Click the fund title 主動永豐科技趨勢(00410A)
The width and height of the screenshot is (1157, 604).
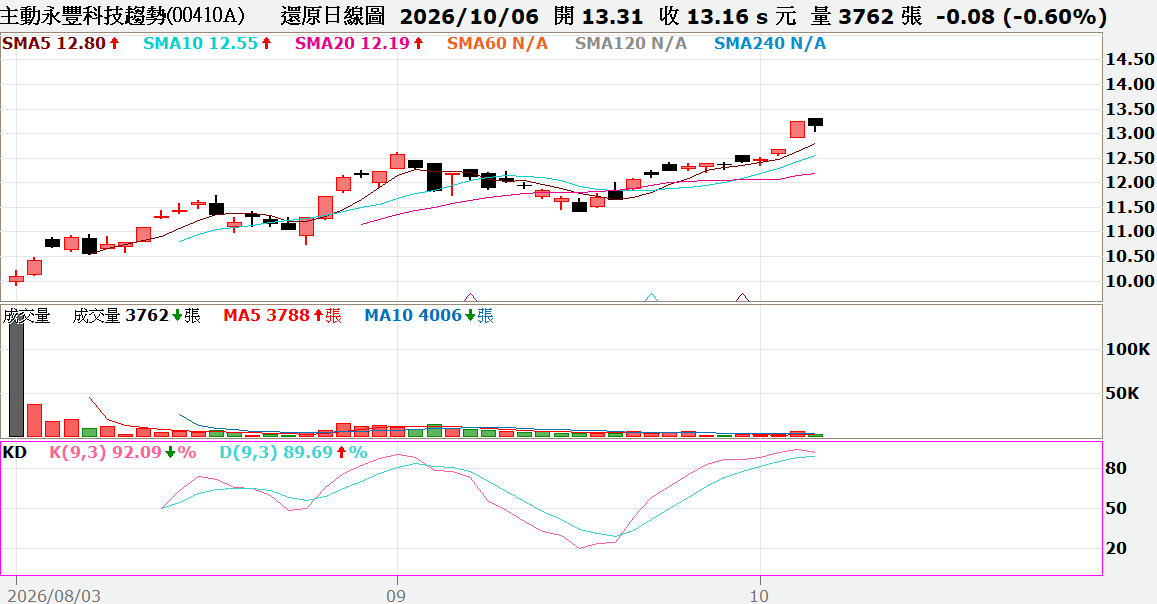122,15
